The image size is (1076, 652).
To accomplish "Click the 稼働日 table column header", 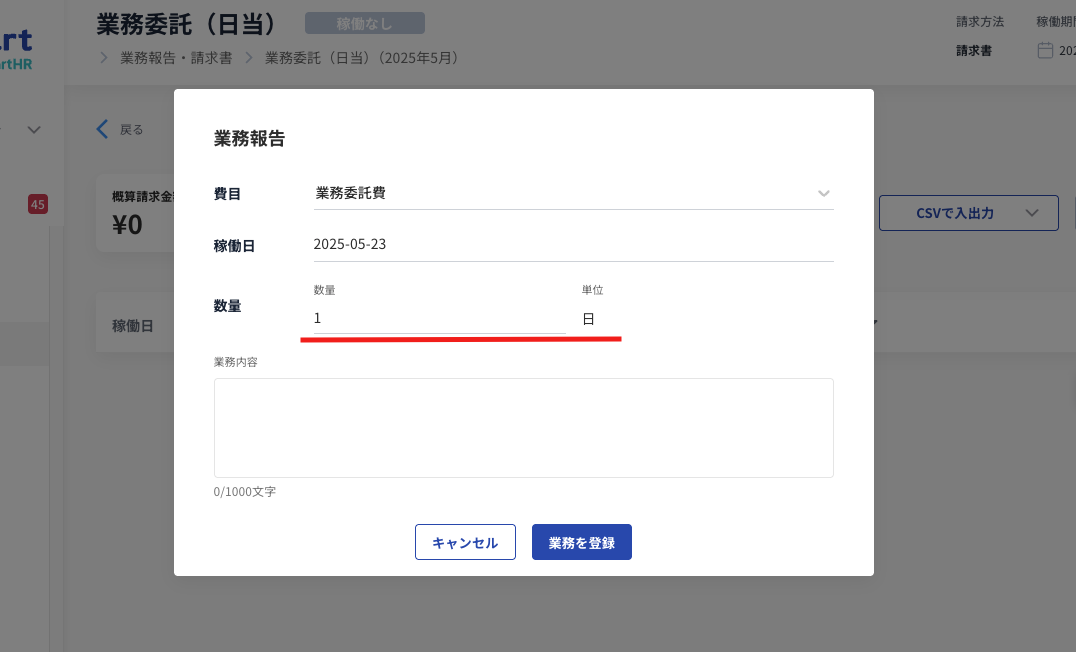I will (x=133, y=325).
